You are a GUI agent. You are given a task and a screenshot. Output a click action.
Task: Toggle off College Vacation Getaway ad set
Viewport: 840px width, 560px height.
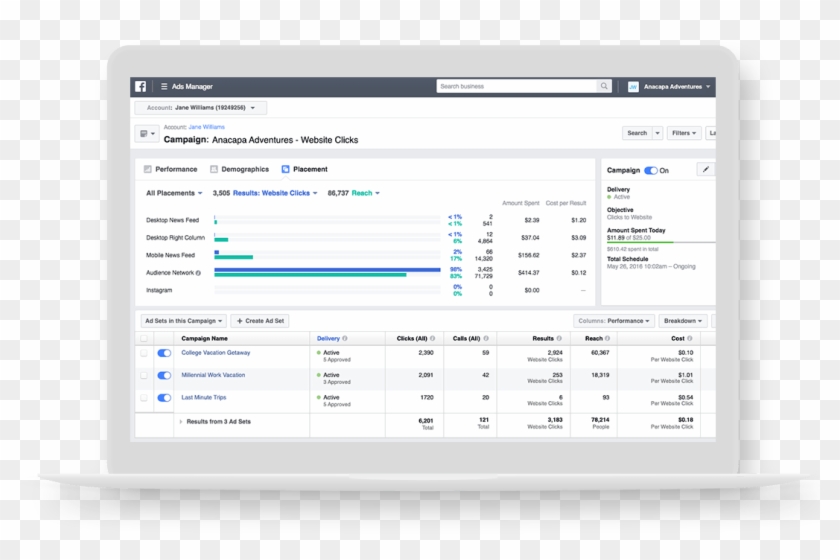pyautogui.click(x=164, y=353)
